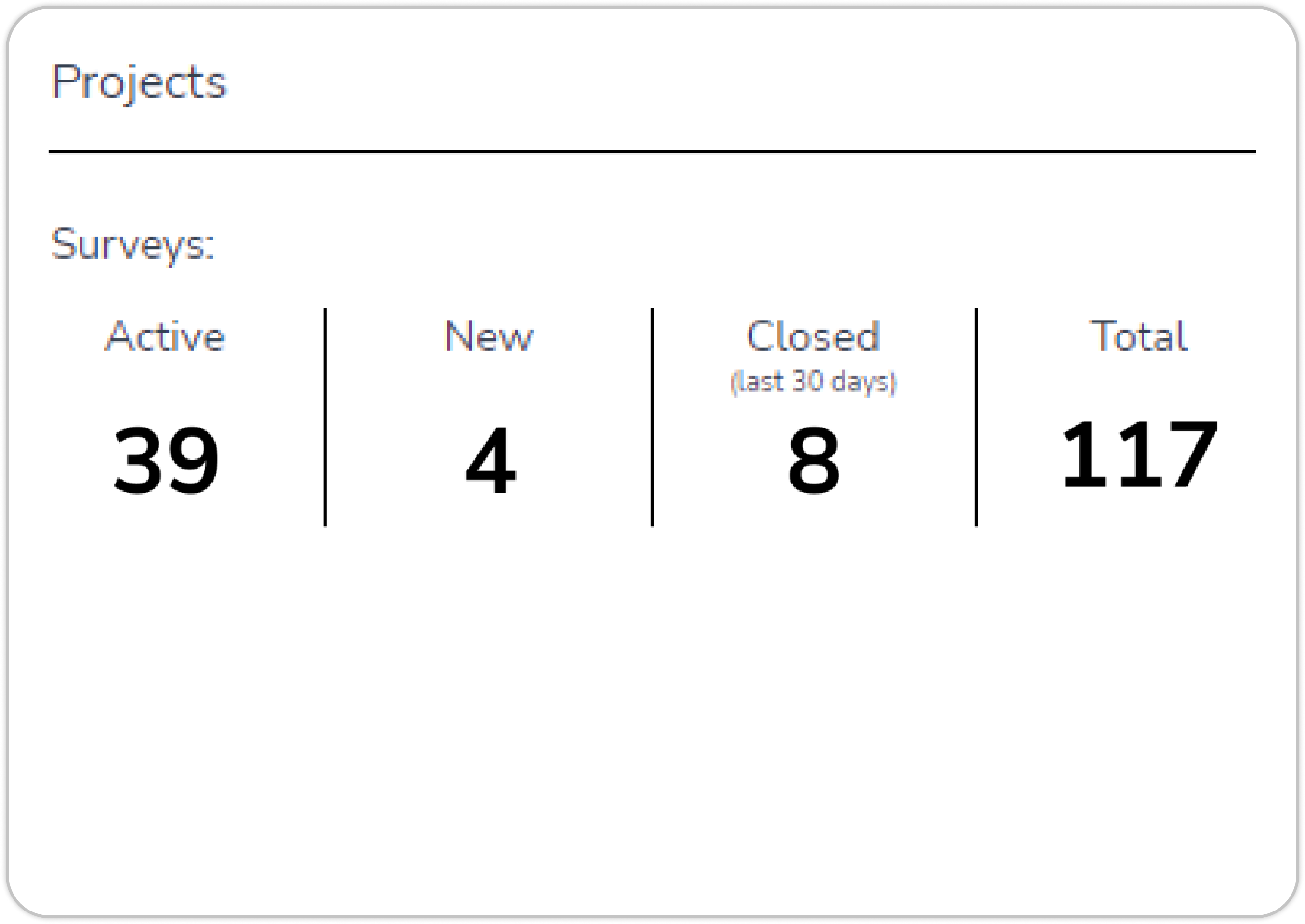Click the active surveys count 39

(x=165, y=460)
